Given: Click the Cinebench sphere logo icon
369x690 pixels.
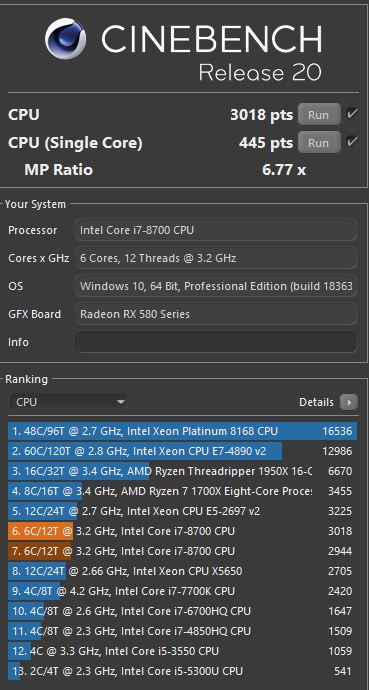Looking at the screenshot, I should pos(65,38).
